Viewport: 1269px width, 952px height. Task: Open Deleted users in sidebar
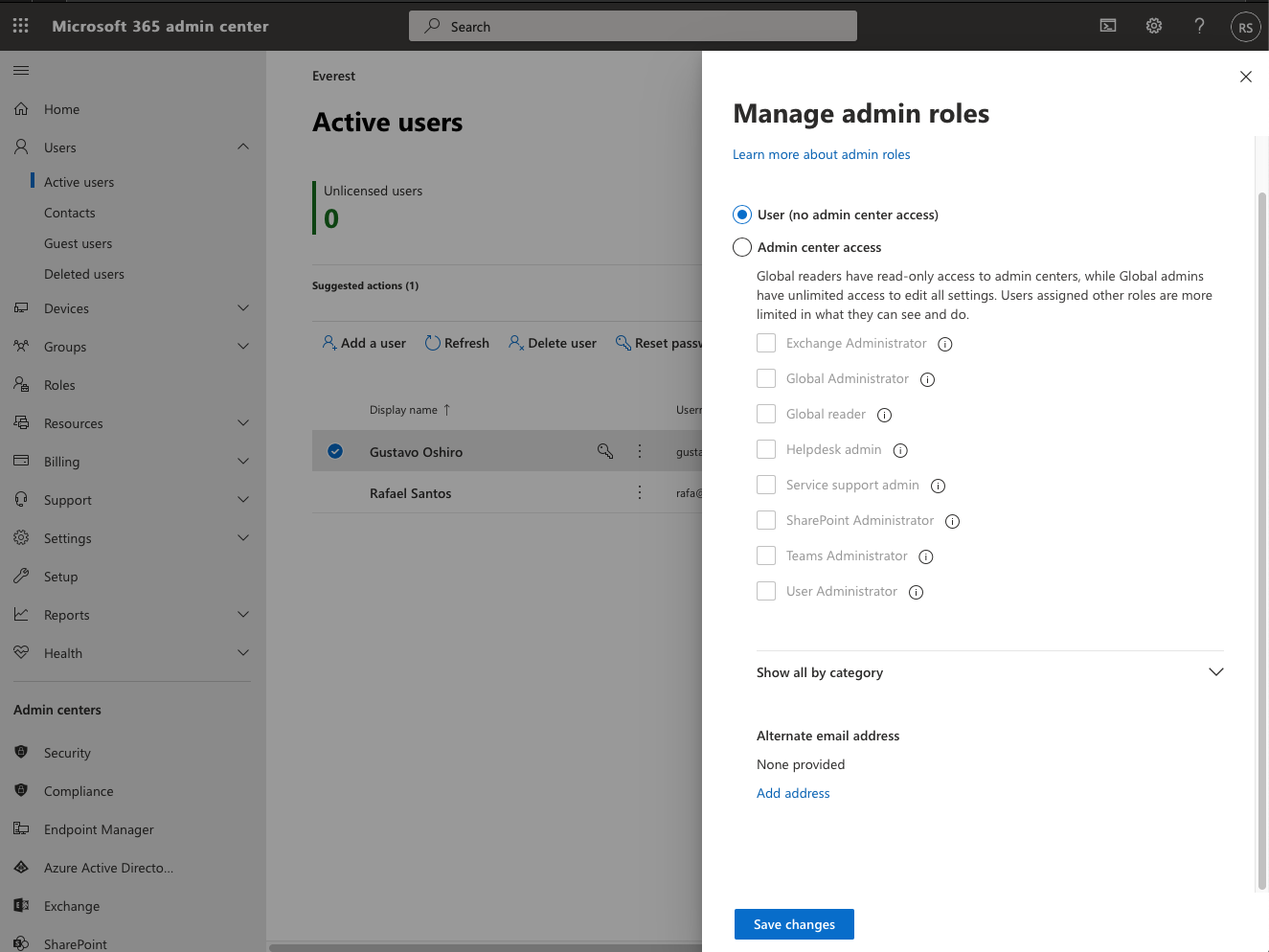[x=84, y=274]
